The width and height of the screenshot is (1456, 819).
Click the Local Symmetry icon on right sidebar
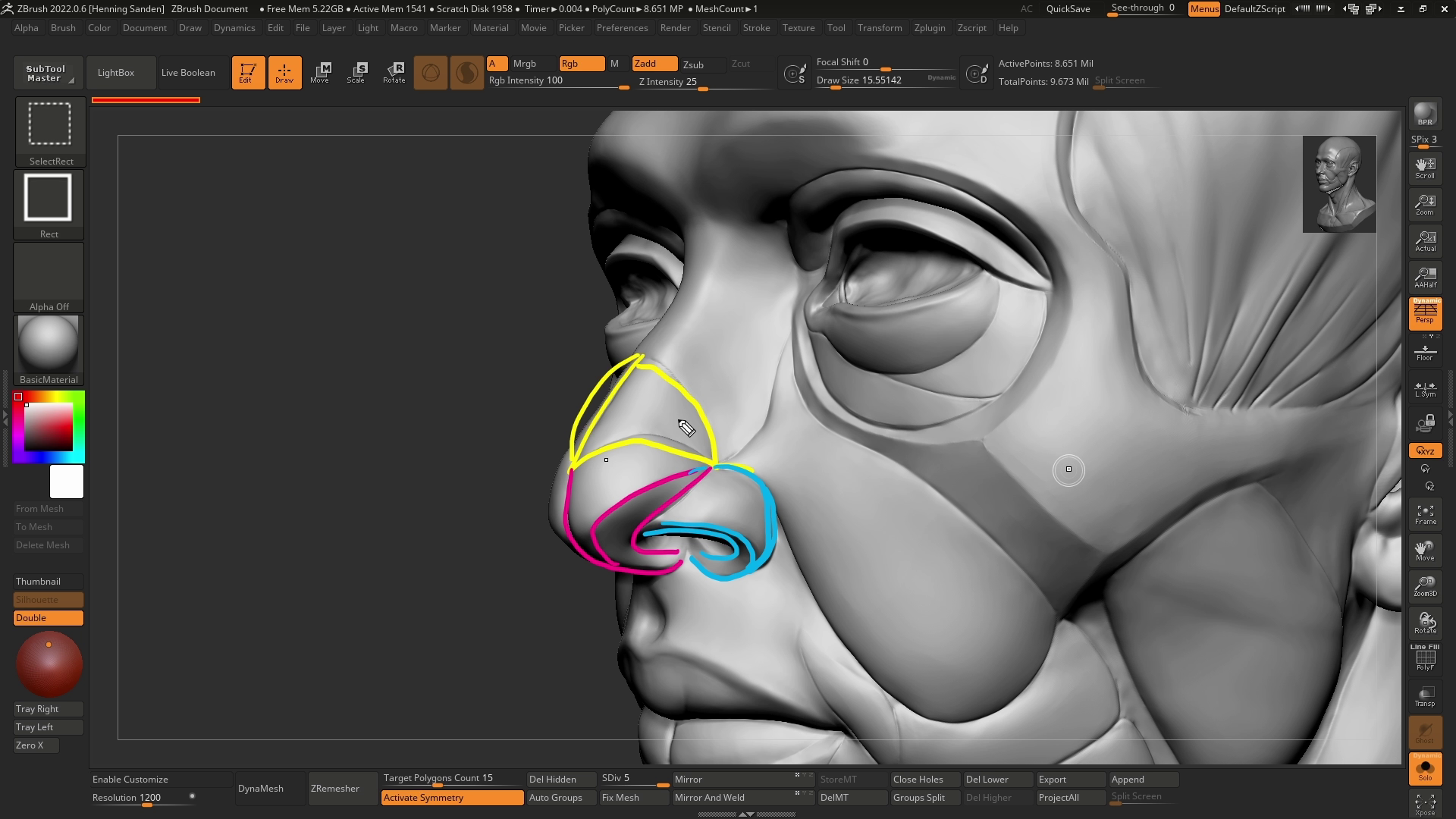coord(1425,388)
